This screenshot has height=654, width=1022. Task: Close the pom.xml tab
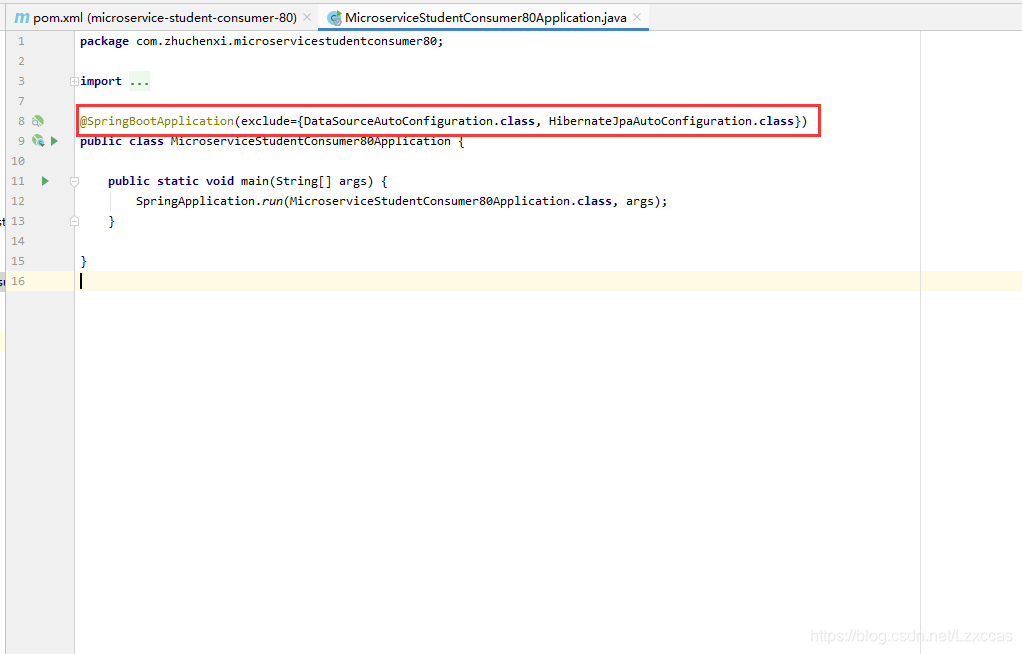[x=307, y=17]
